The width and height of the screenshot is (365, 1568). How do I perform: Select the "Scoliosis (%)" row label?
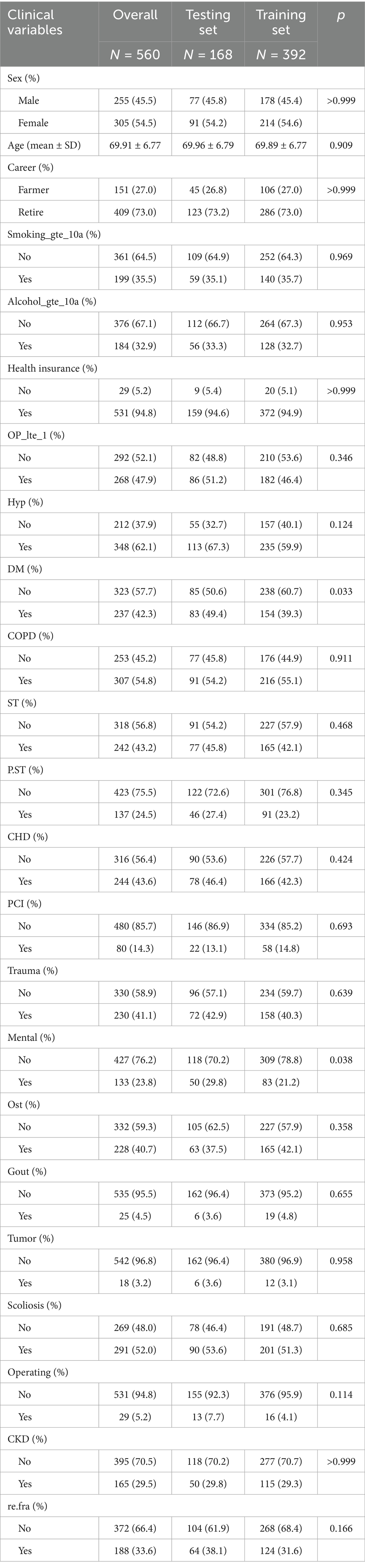click(34, 1305)
